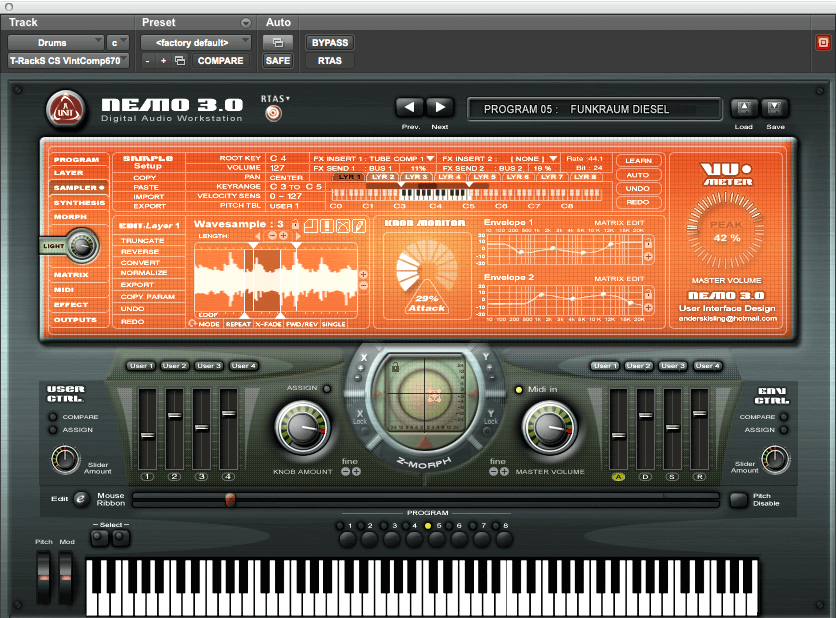
Task: Click the LENGTH plus icon
Action: 283,236
